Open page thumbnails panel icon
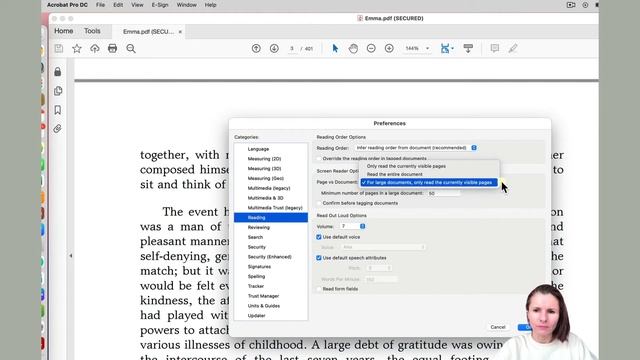Screen dimensions: 640x360 58,91
